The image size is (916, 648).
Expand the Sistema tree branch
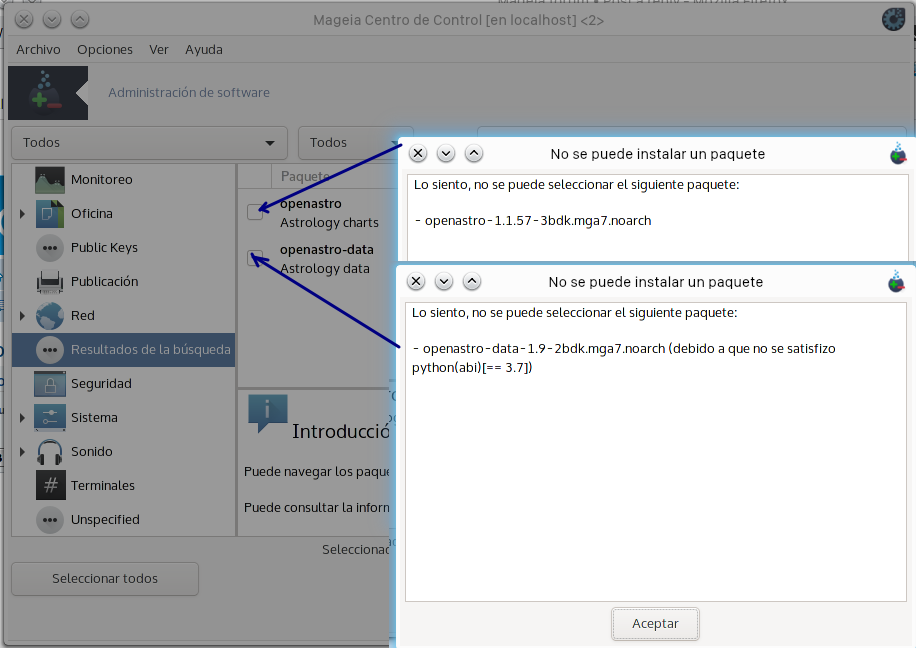tap(22, 418)
